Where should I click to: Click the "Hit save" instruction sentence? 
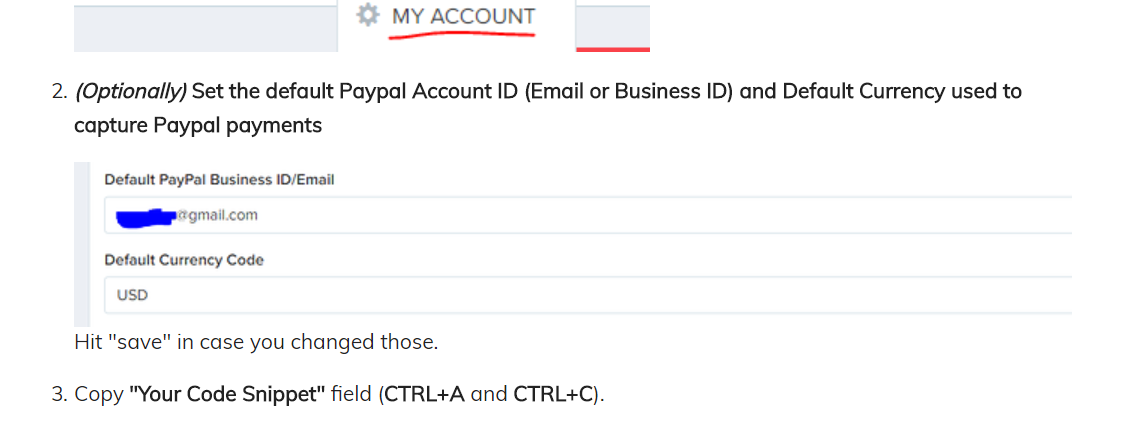[256, 342]
